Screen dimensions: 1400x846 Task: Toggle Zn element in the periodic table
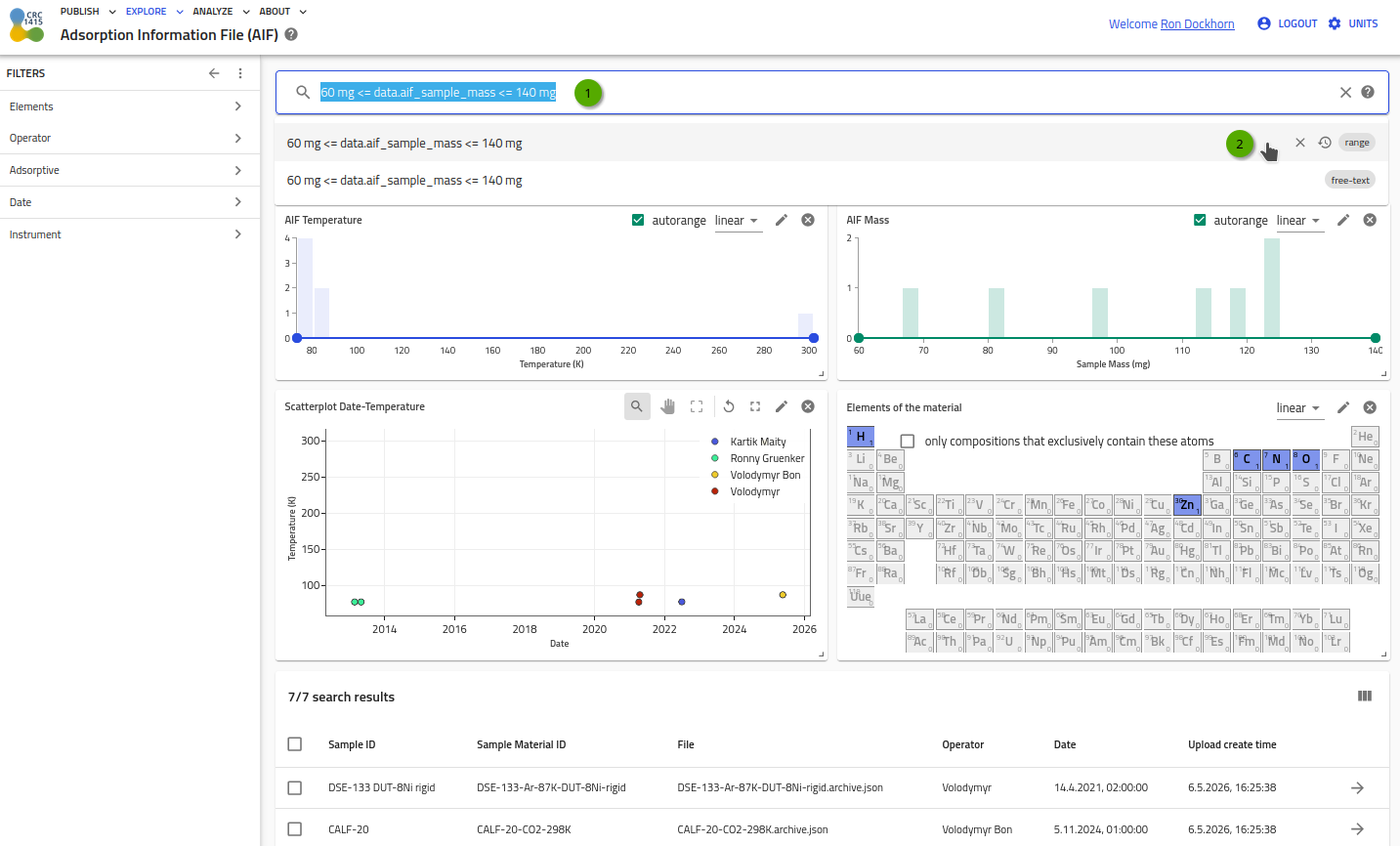point(1187,505)
